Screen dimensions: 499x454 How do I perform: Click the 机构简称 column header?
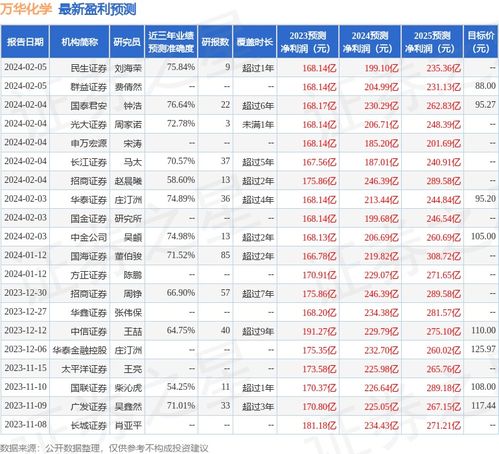80,42
